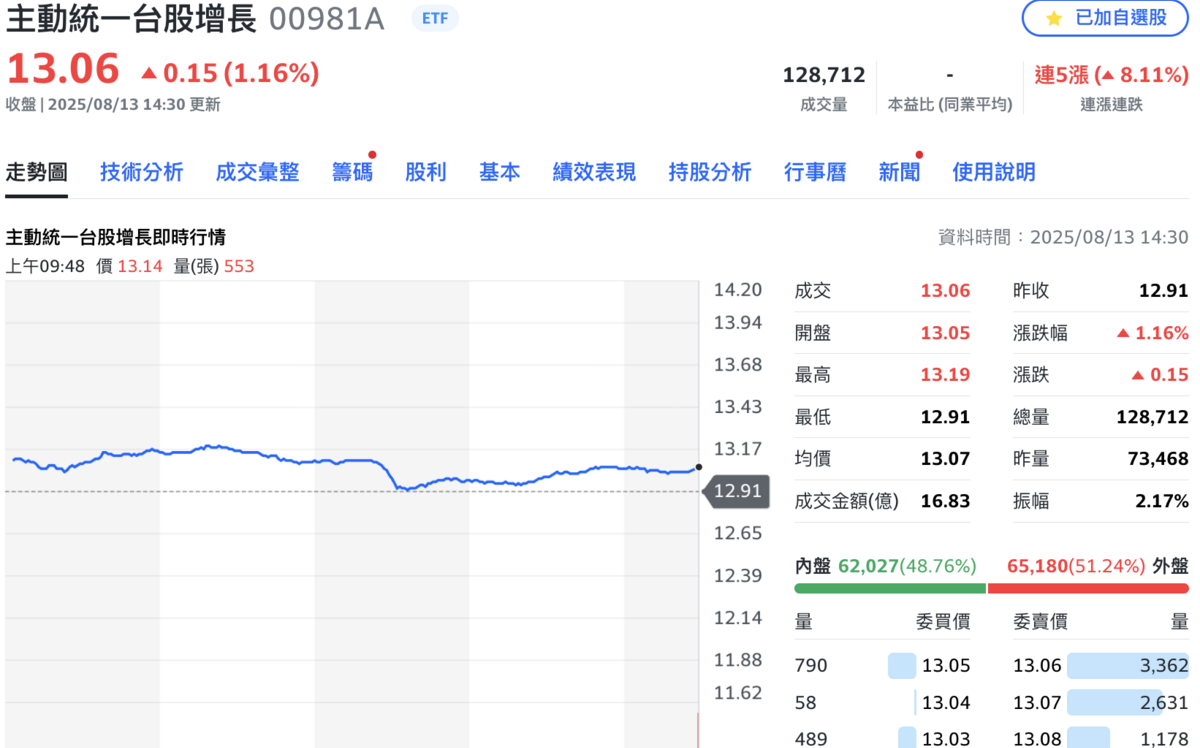Click the 本益比 (同業平均) label

[949, 104]
